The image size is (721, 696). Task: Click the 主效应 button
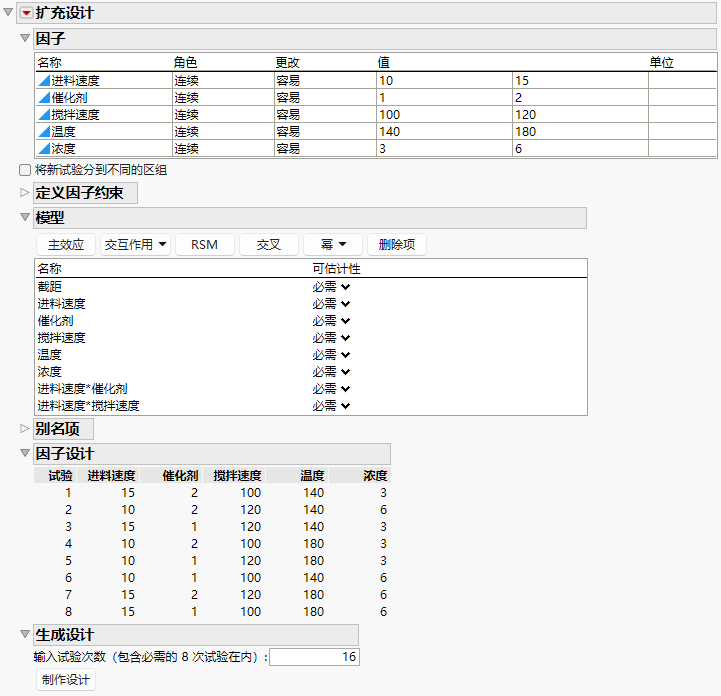66,245
